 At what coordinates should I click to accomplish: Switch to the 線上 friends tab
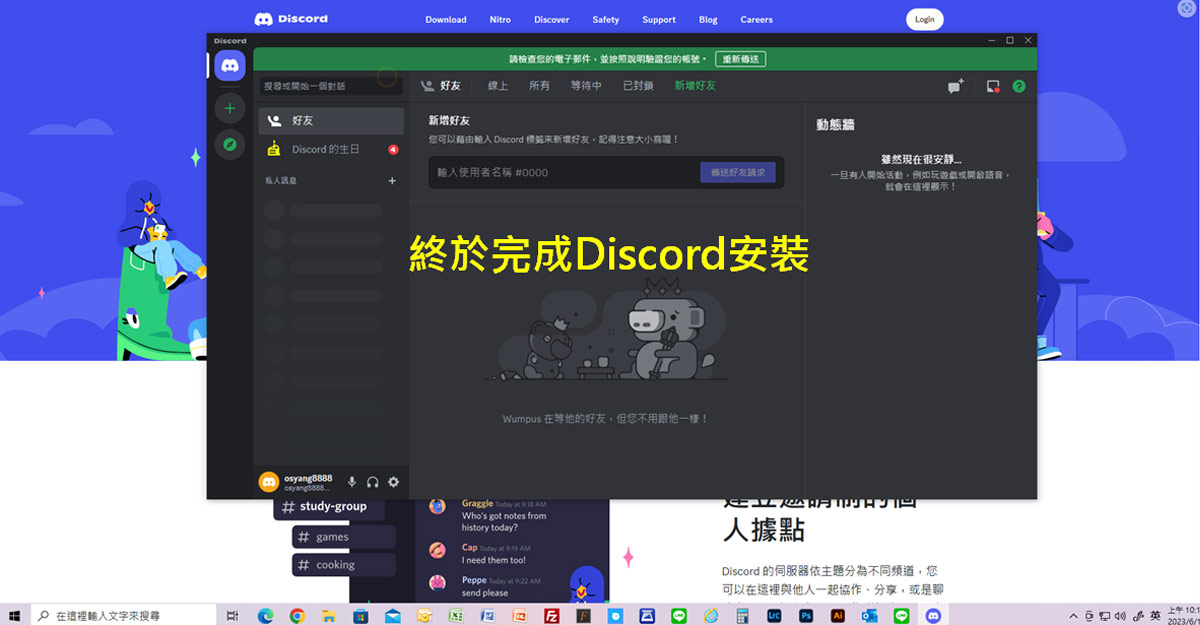[x=498, y=86]
